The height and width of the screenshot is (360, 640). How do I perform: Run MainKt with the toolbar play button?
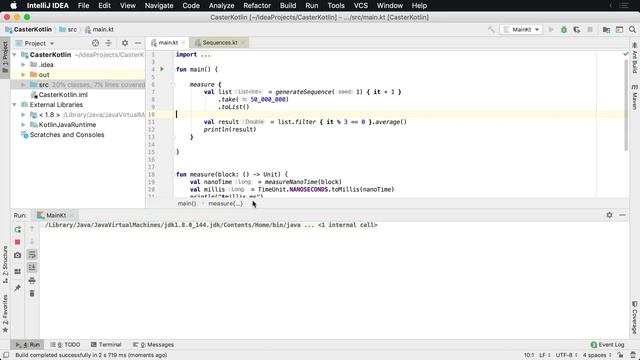coord(551,29)
